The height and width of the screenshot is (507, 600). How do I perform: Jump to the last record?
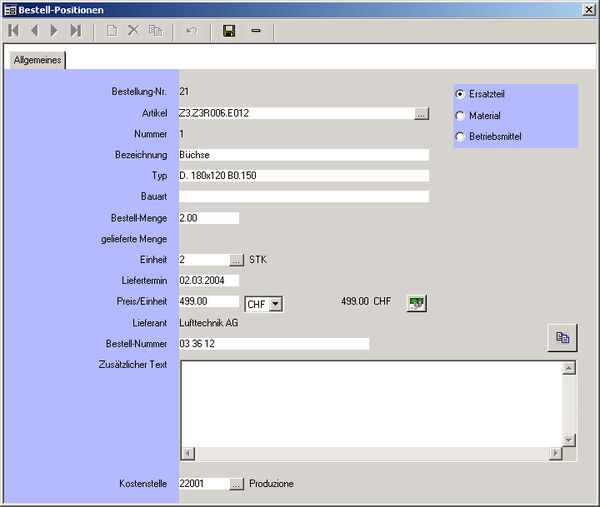pos(75,31)
